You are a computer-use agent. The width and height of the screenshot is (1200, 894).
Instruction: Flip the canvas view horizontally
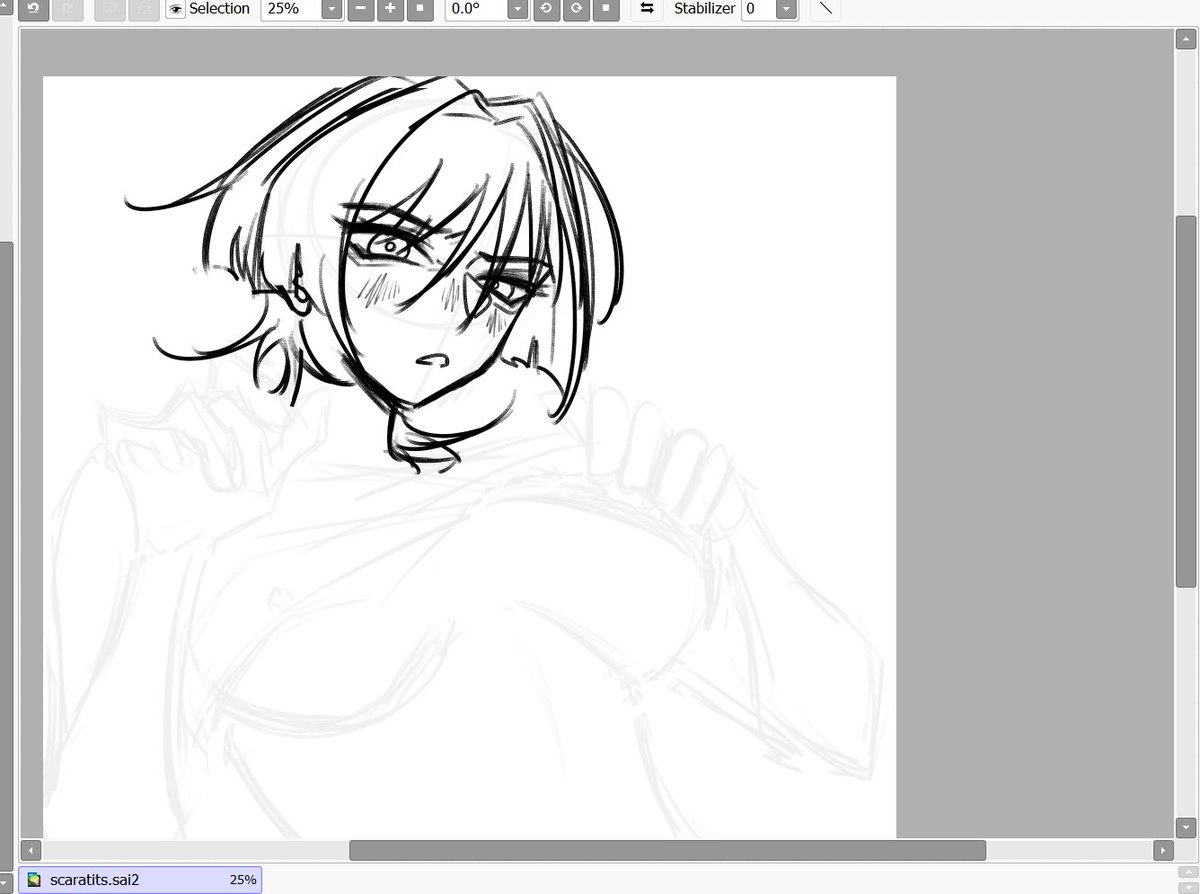tap(647, 9)
